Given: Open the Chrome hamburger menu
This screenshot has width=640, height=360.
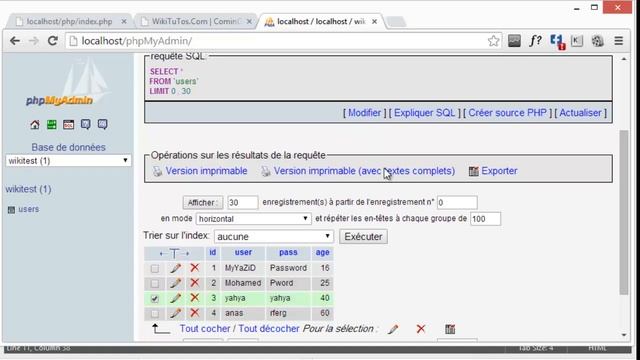Looking at the screenshot, I should 619,41.
